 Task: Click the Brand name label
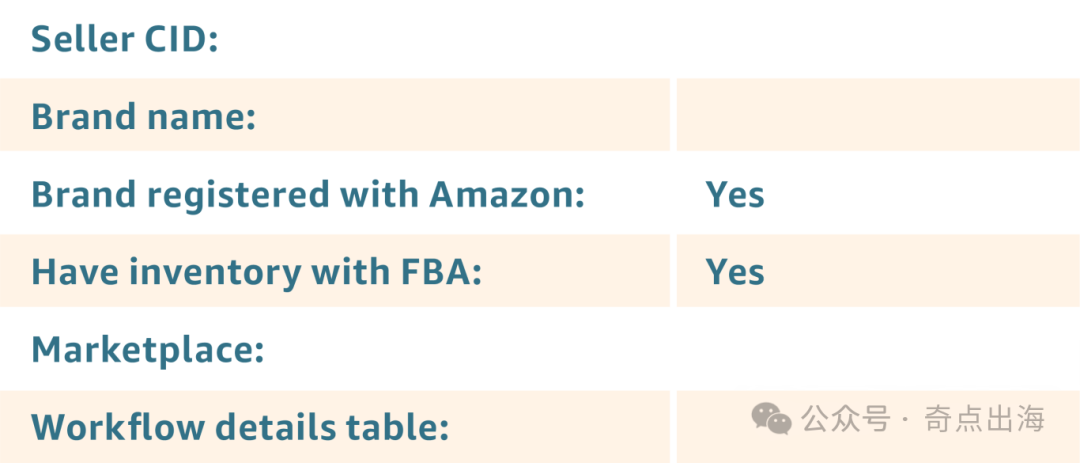tap(143, 116)
